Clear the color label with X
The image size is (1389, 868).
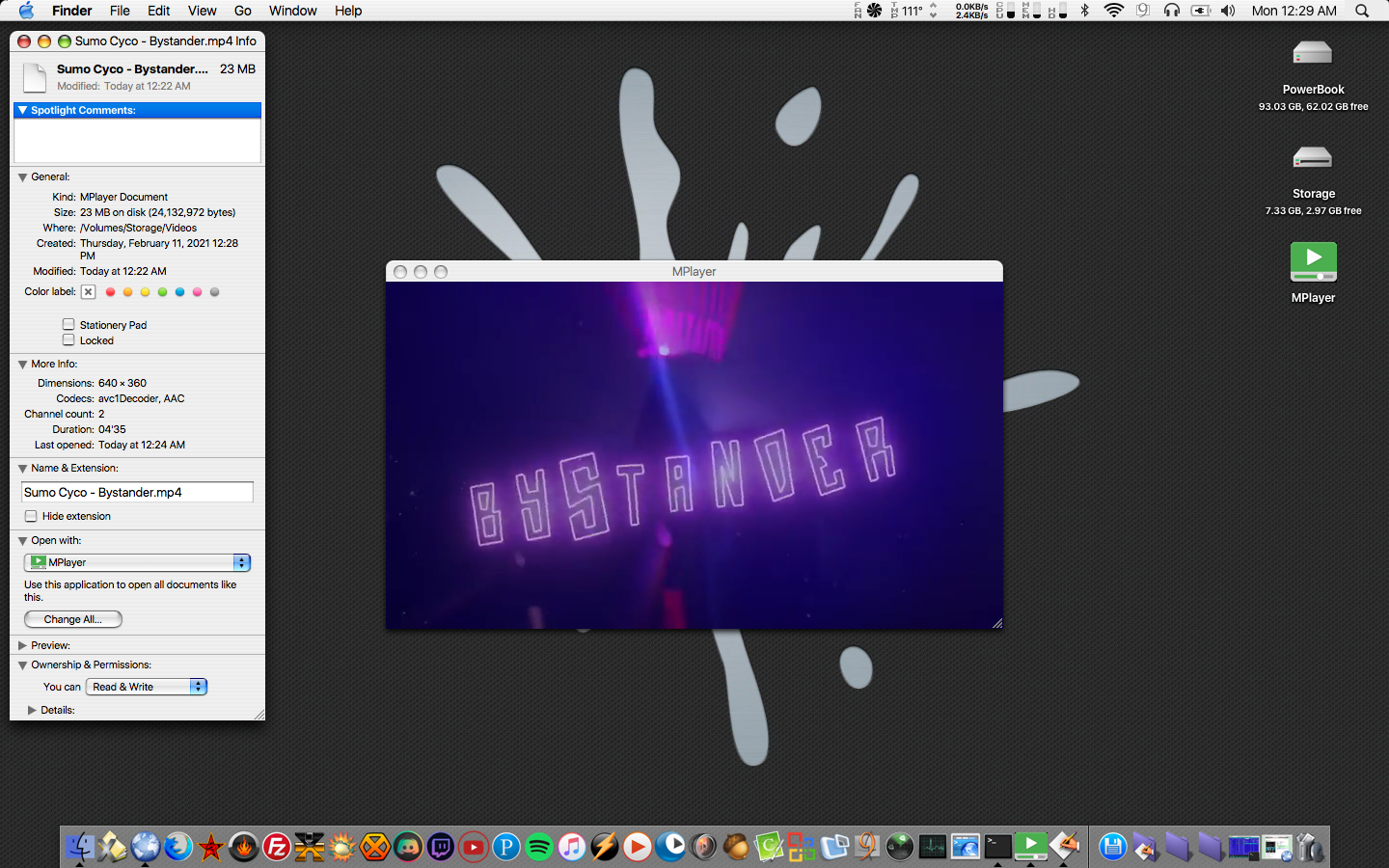88,292
